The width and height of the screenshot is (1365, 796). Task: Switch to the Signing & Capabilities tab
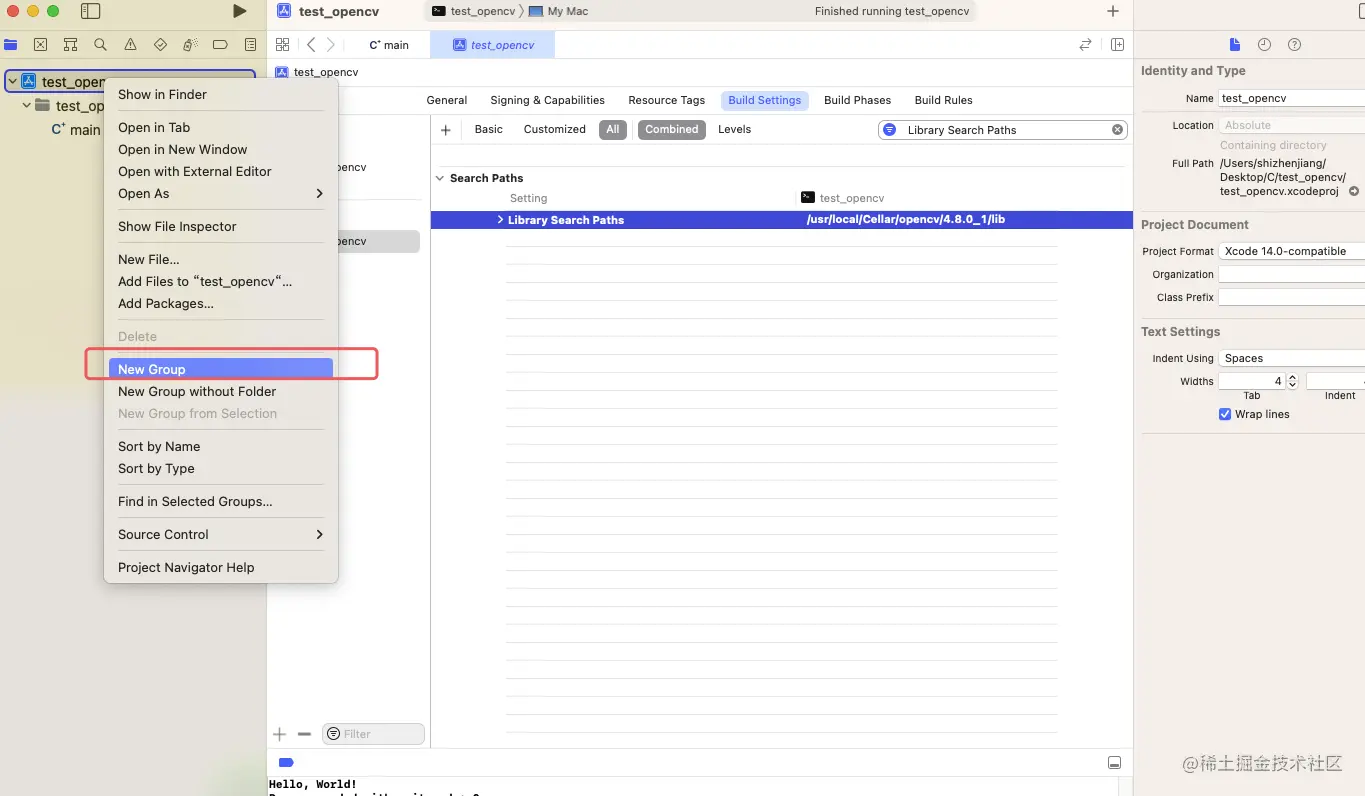547,100
